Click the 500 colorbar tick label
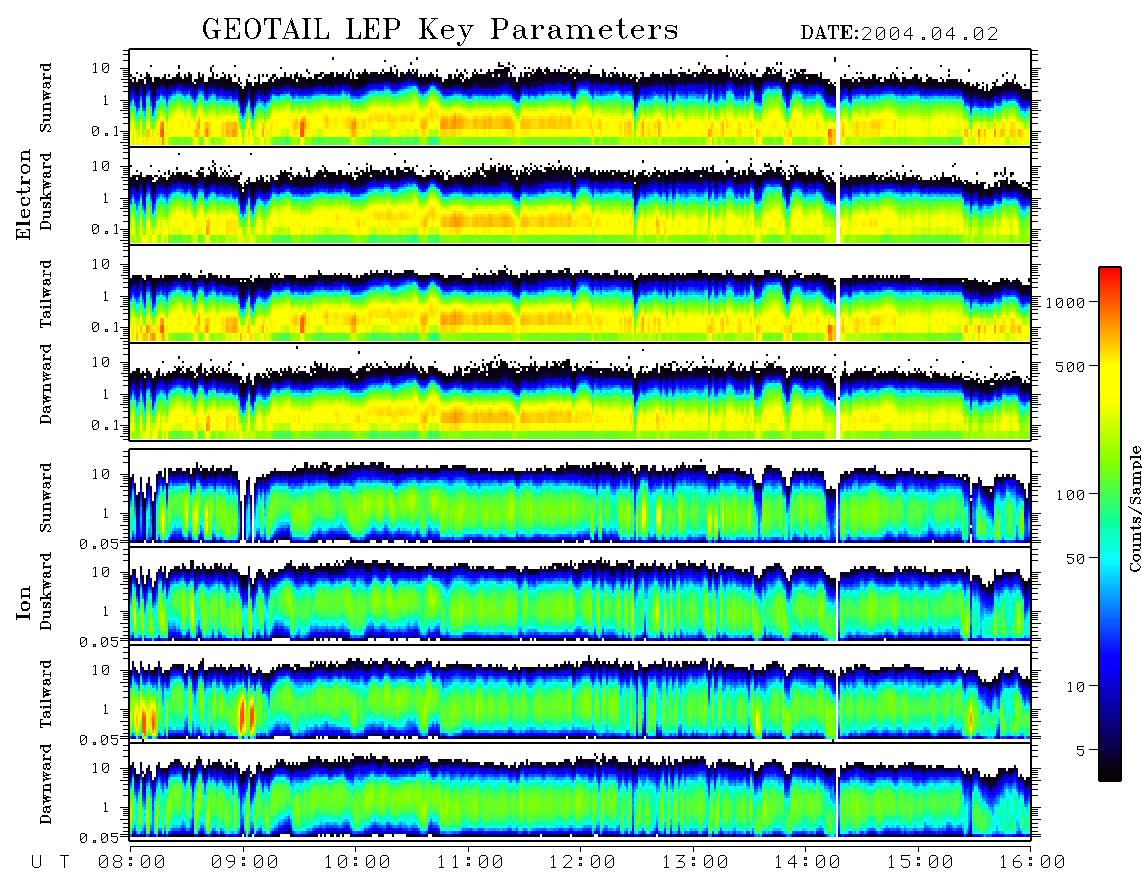Screen dimensions: 1142x880 pyautogui.click(x=1070, y=366)
